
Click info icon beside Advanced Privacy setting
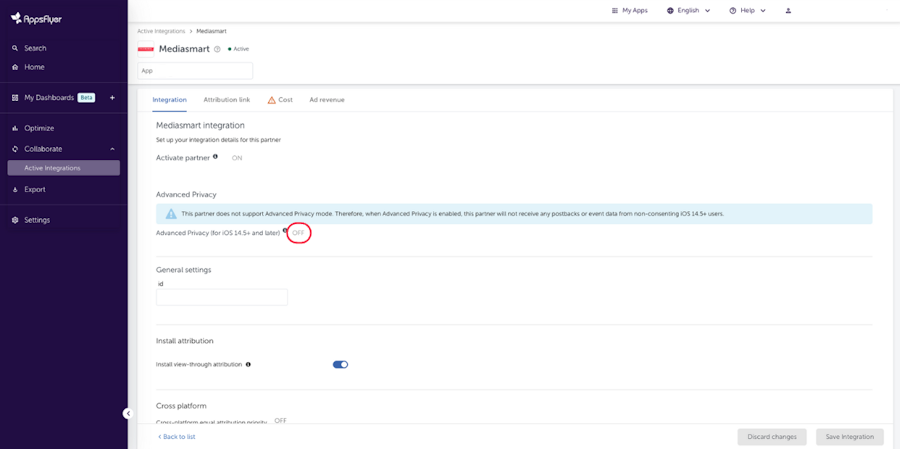click(285, 230)
